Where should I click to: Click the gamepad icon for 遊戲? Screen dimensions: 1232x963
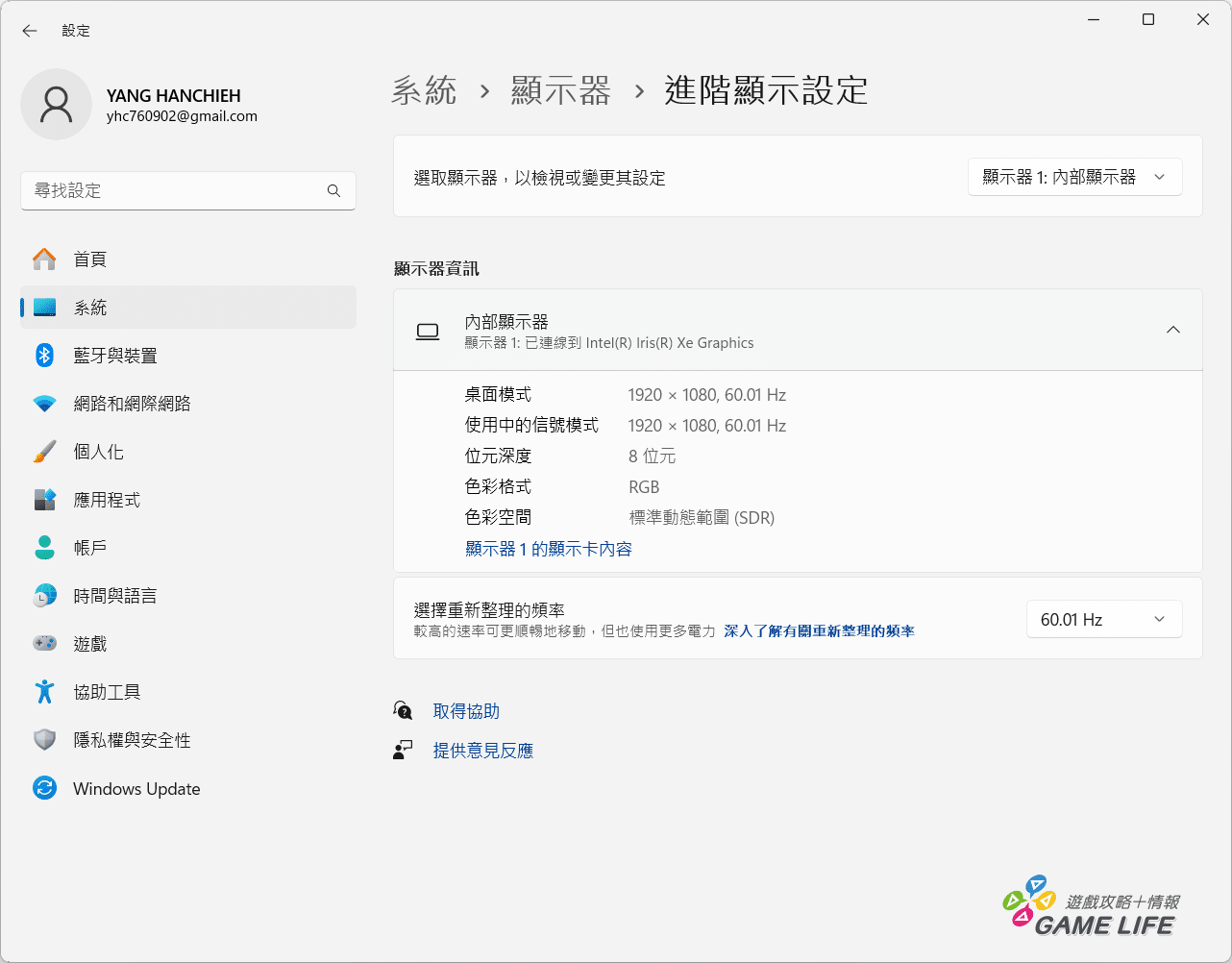(44, 644)
